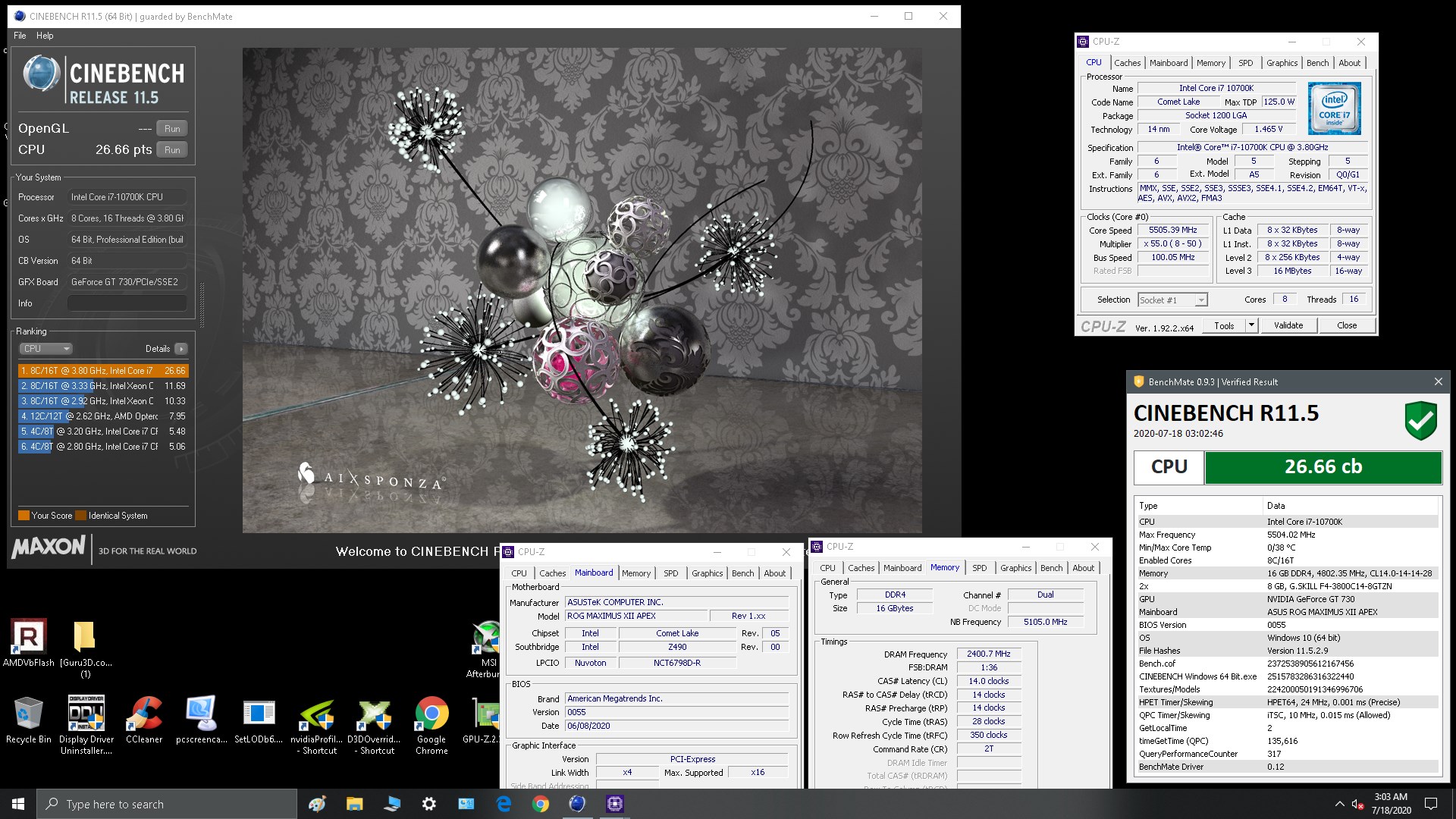The height and width of the screenshot is (819, 1456).
Task: Open CPU tab in Memory CPU-Z window
Action: point(827,568)
